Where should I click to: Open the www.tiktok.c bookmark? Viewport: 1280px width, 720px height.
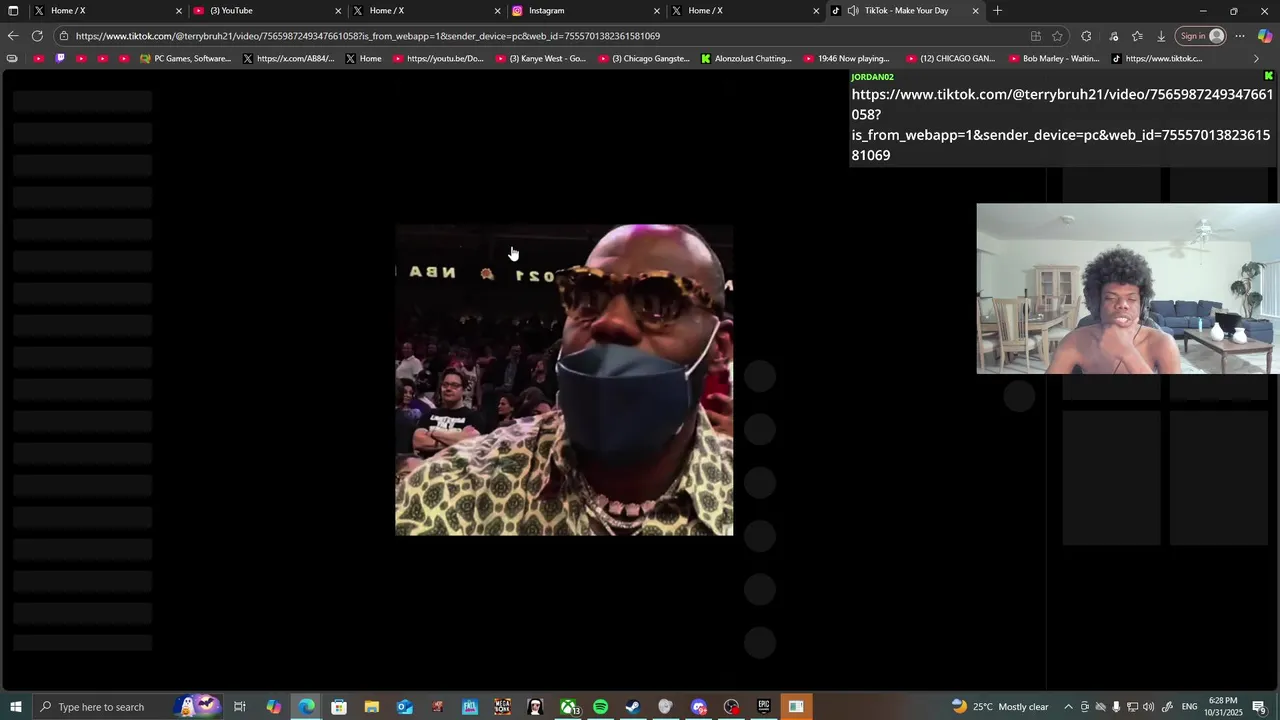click(1157, 58)
